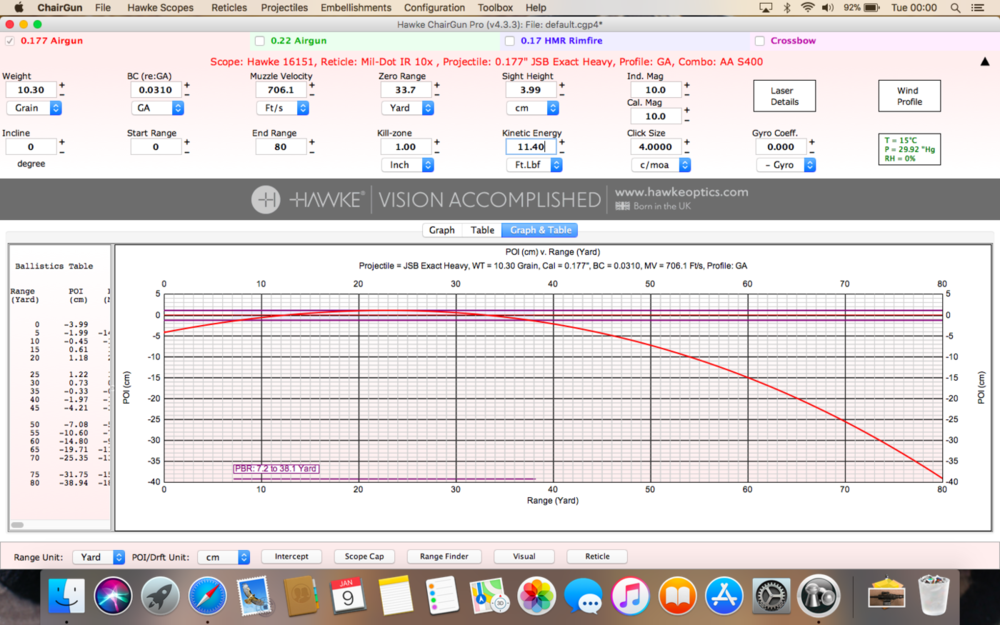This screenshot has width=1000, height=625.
Task: Enable the Crossbow checkbox
Action: pyautogui.click(x=760, y=41)
